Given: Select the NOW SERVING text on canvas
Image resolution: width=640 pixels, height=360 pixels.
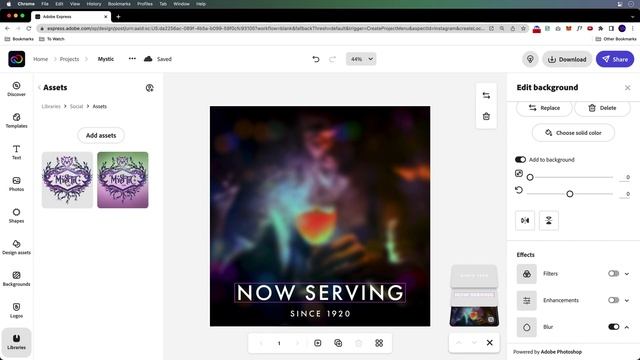Looking at the screenshot, I should (320, 293).
